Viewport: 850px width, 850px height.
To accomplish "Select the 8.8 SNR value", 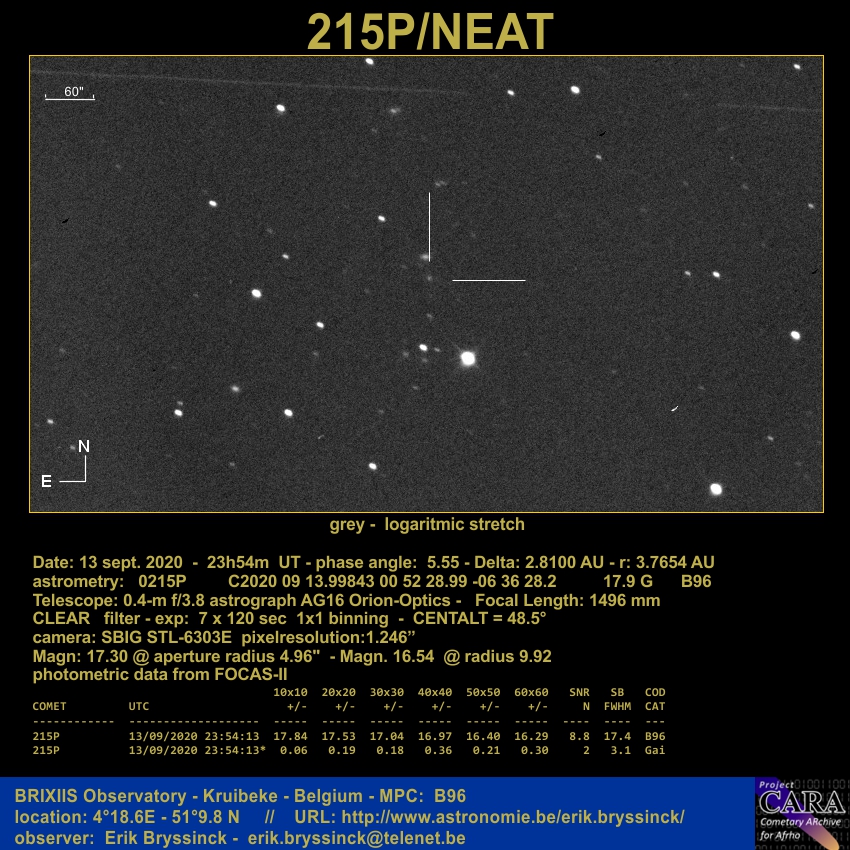I will click(x=579, y=736).
